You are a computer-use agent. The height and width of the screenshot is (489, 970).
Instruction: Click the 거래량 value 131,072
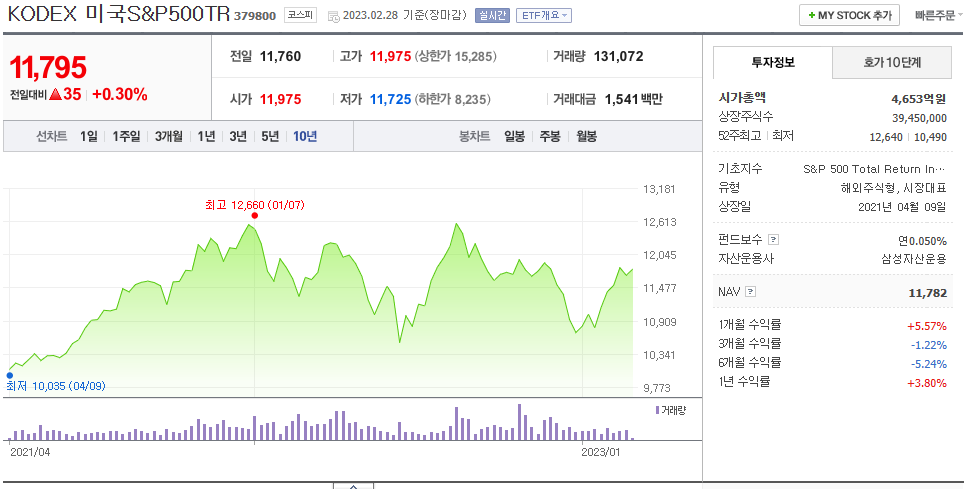[619, 56]
